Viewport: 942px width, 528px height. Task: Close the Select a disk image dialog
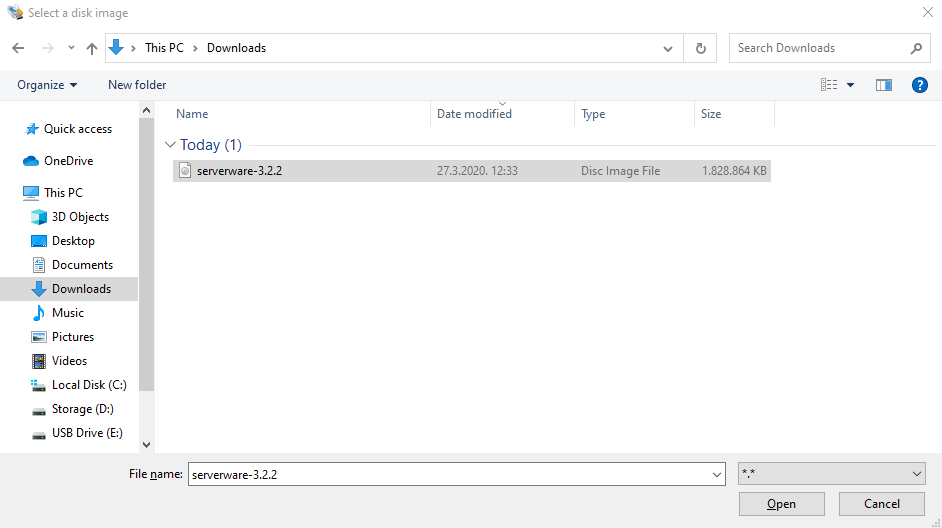point(928,13)
